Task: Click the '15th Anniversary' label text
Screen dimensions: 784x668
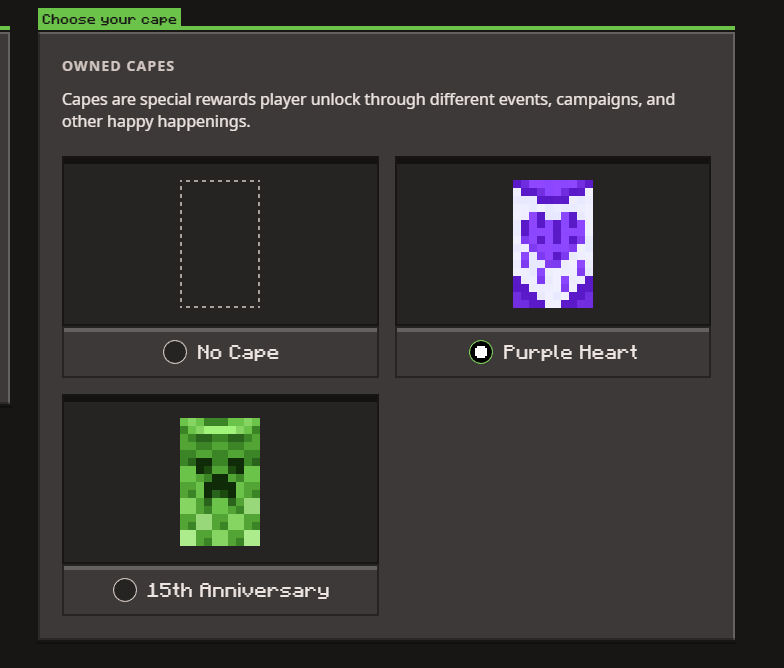Action: pos(238,590)
